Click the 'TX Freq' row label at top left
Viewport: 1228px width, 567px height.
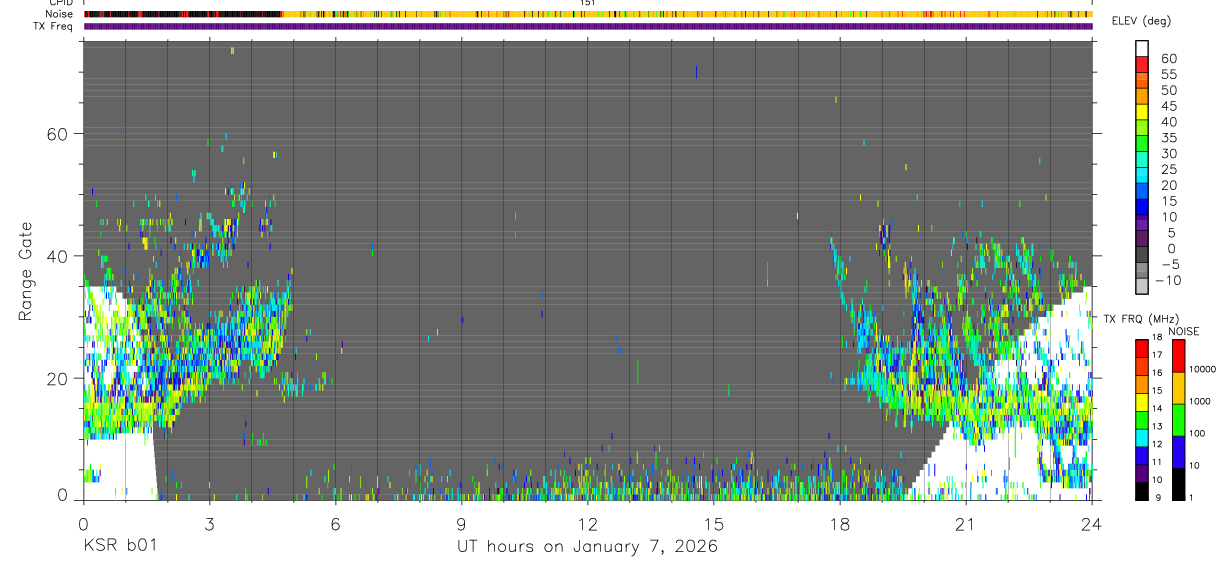coord(55,26)
